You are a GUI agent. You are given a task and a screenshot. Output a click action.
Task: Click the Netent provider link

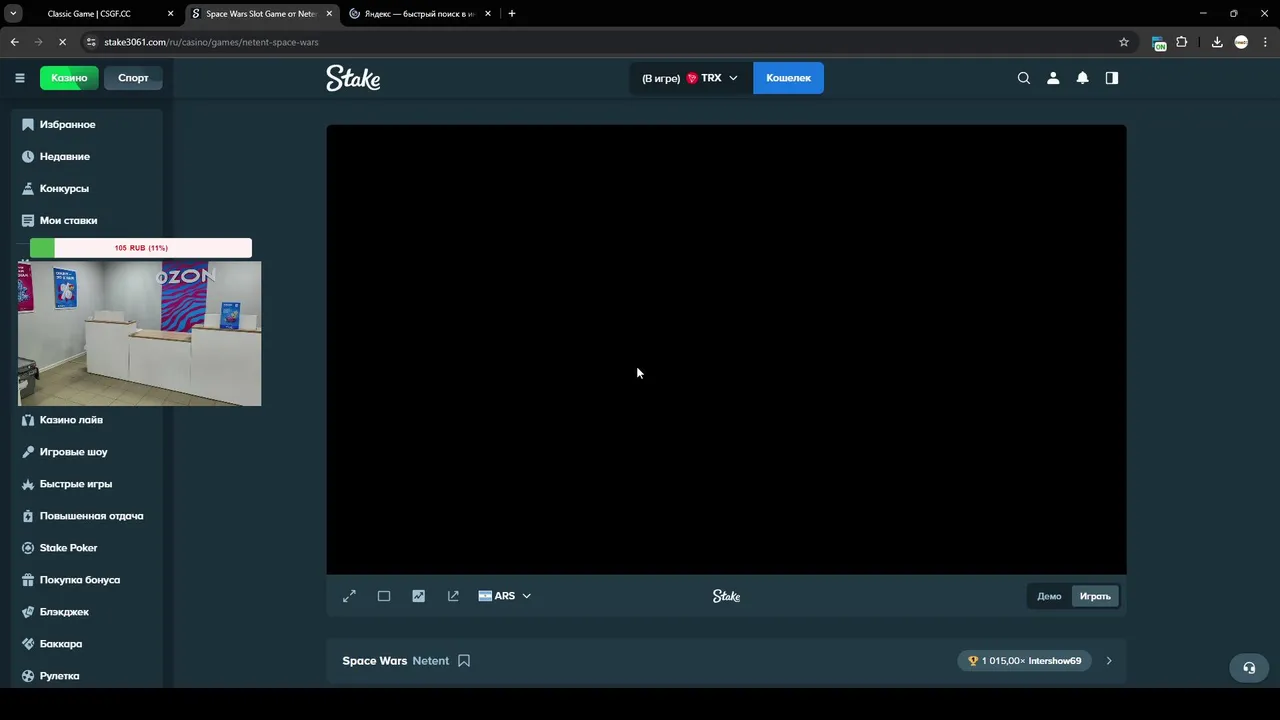(431, 661)
